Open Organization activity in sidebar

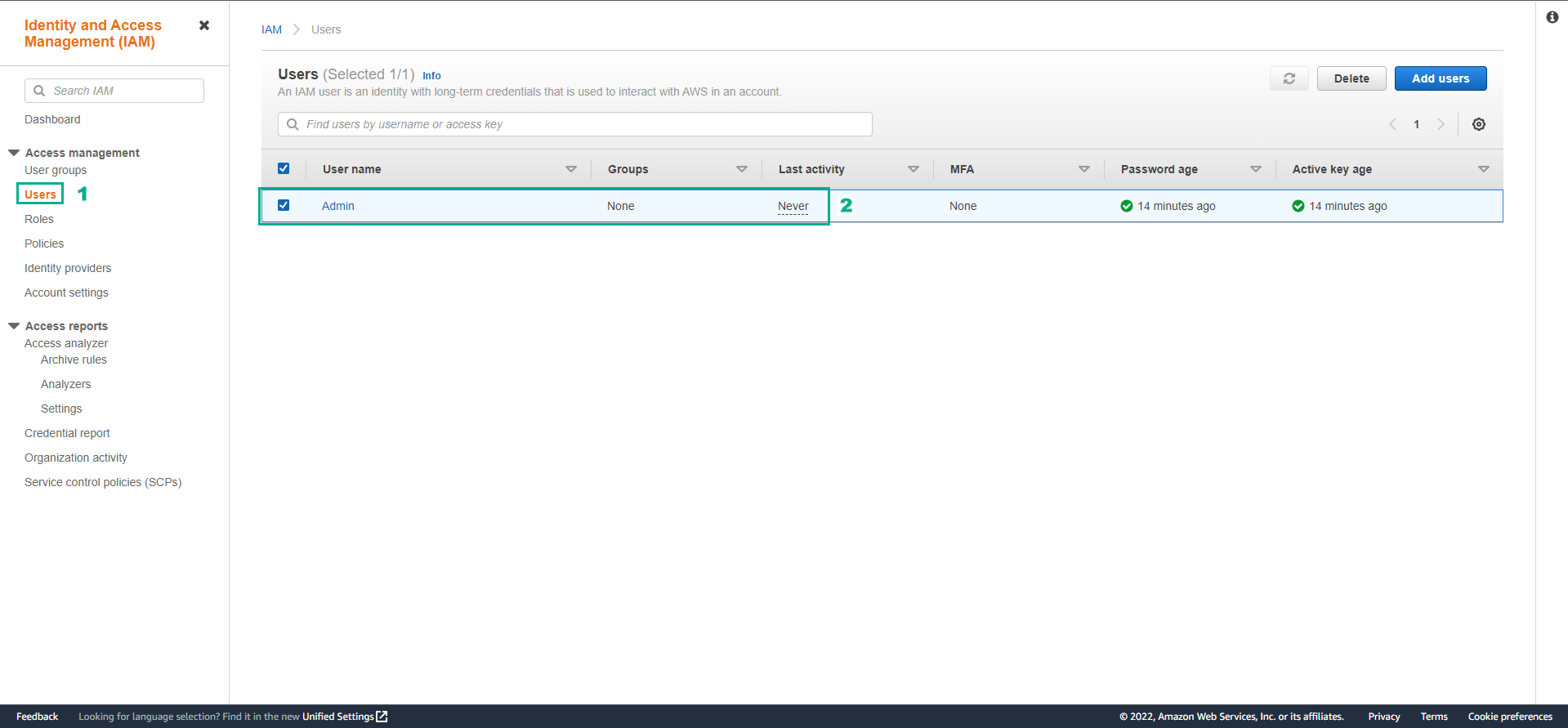click(x=76, y=458)
